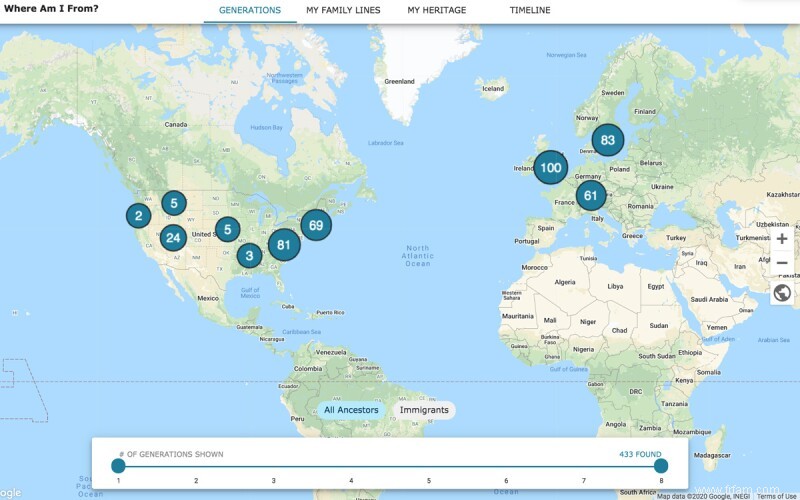Switch to the Generations tab
Viewport: 800px width, 500px height.
[x=250, y=10]
